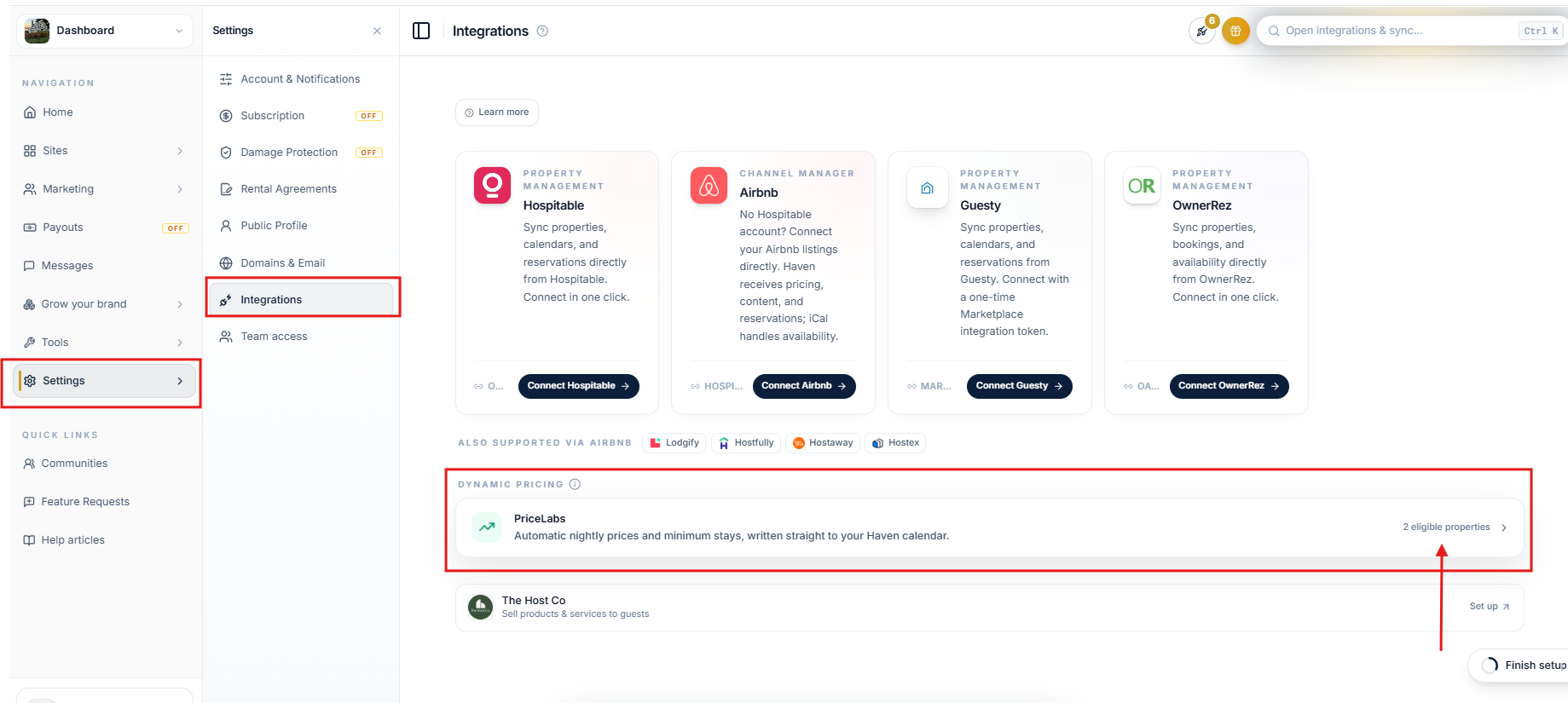Screen dimensions: 1568x703
Task: Expand the Sites navigation chevron
Action: (180, 151)
